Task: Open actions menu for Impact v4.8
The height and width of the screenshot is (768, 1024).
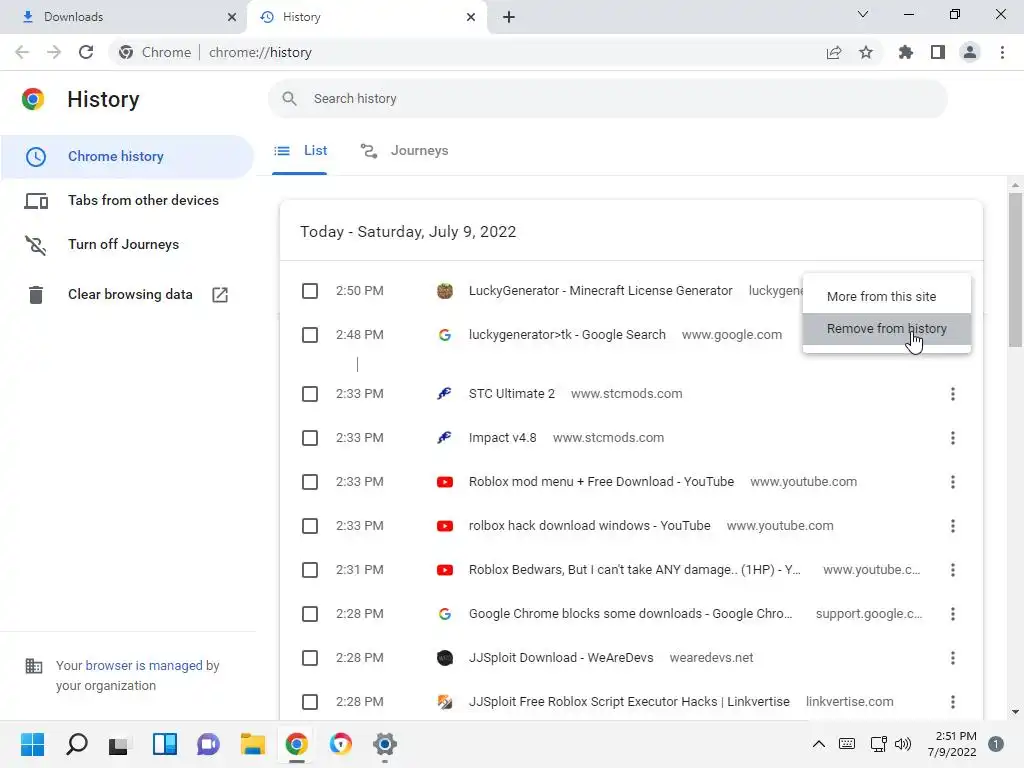Action: point(953,438)
